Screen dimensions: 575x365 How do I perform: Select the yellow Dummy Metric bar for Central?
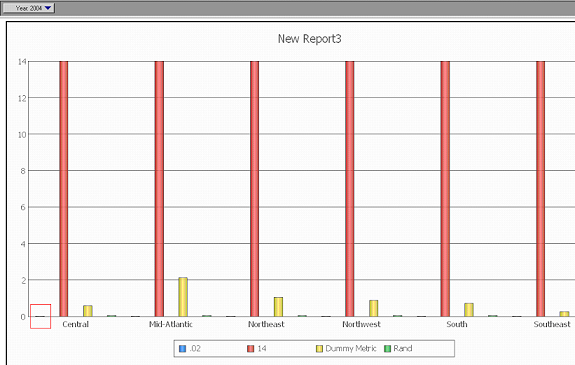point(88,311)
